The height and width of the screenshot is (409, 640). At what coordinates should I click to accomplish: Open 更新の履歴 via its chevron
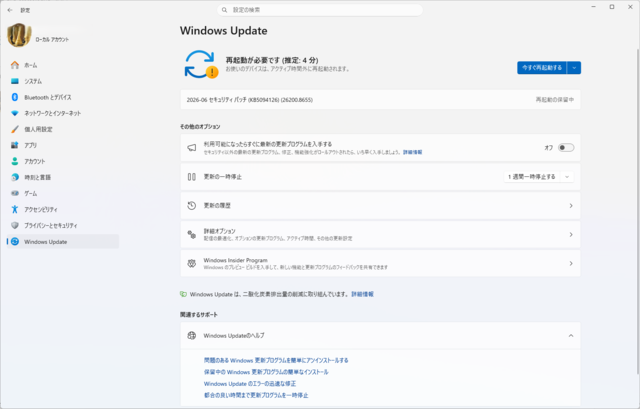571,206
